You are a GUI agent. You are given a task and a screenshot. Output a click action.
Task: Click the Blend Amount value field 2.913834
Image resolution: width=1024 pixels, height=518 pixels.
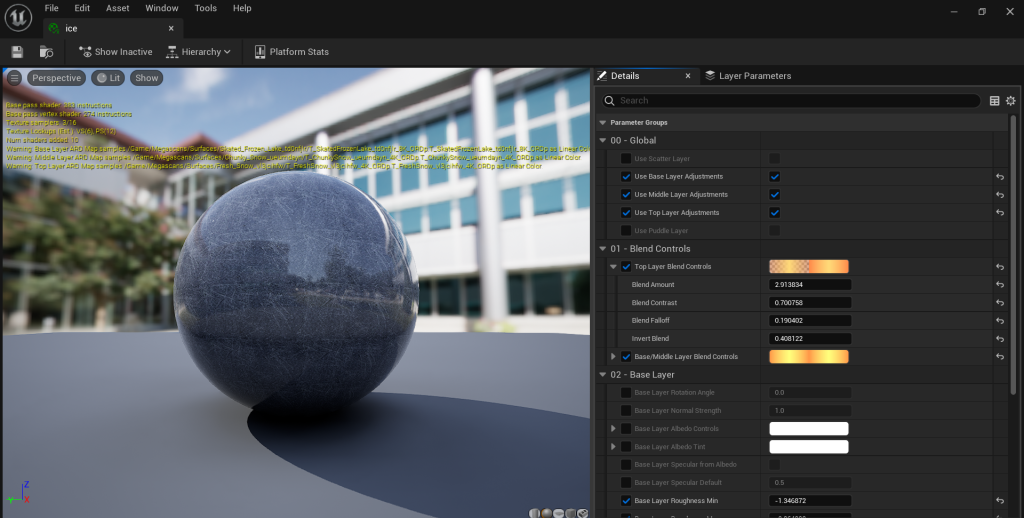coord(810,285)
